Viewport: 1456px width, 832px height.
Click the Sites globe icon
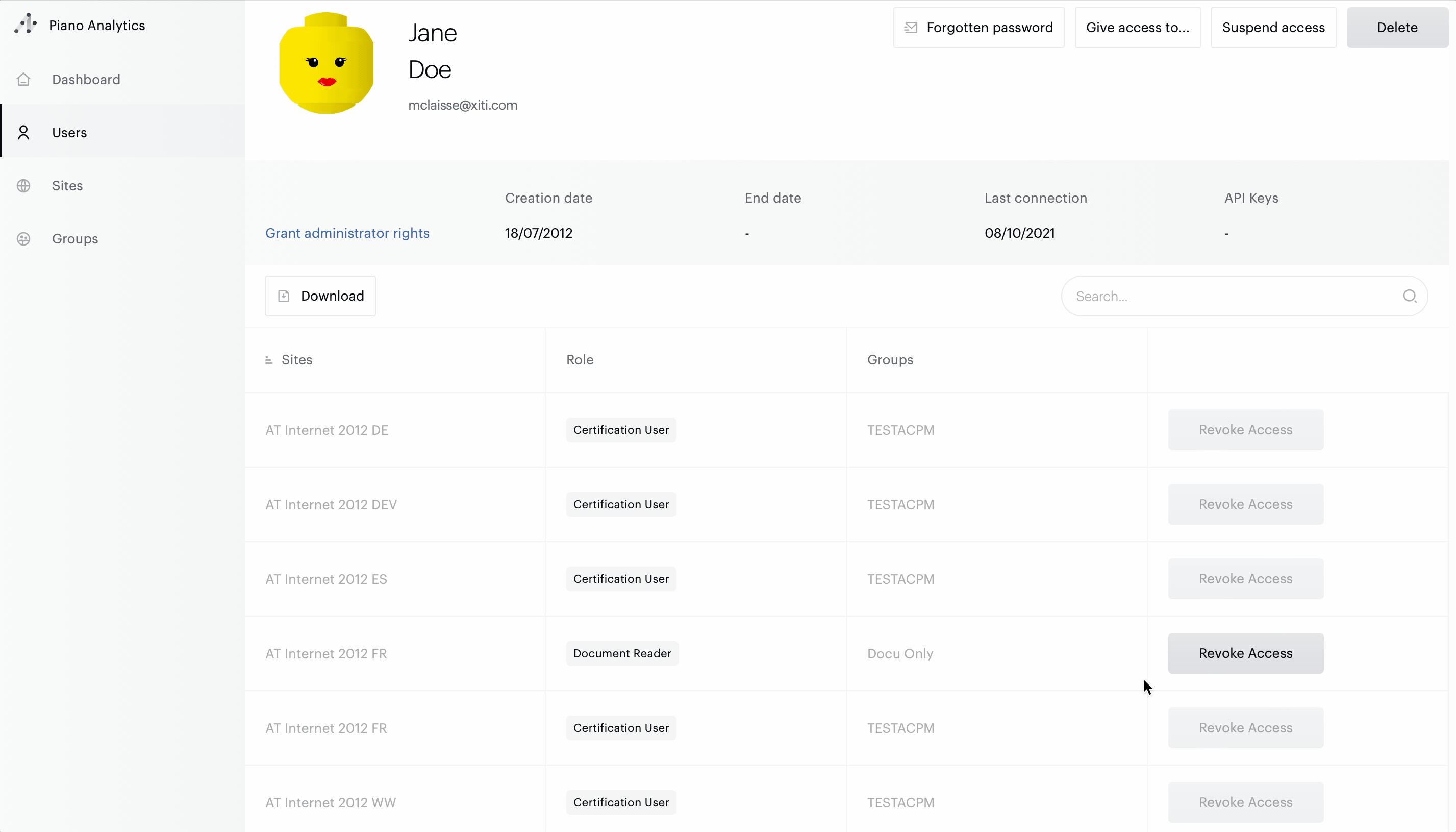(23, 186)
